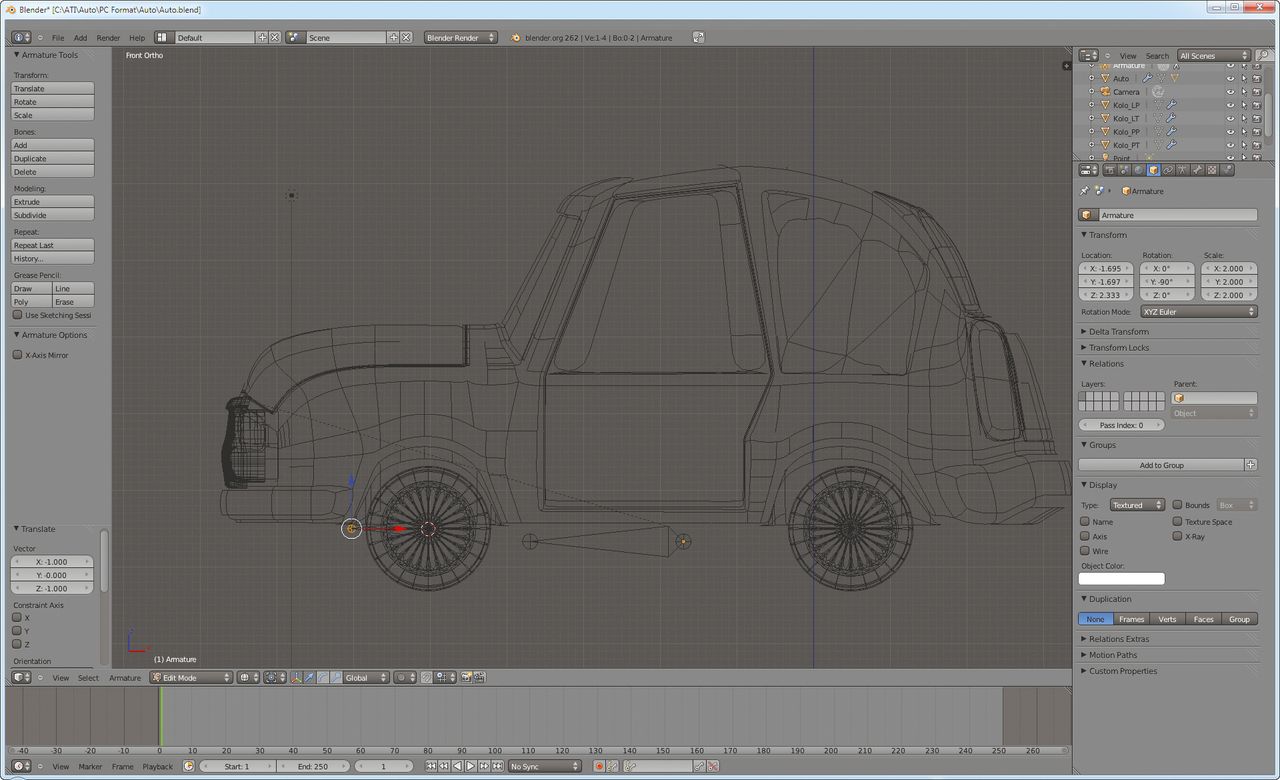The height and width of the screenshot is (780, 1280).
Task: Hide Kolo_PP using its eye icon
Action: point(1230,131)
